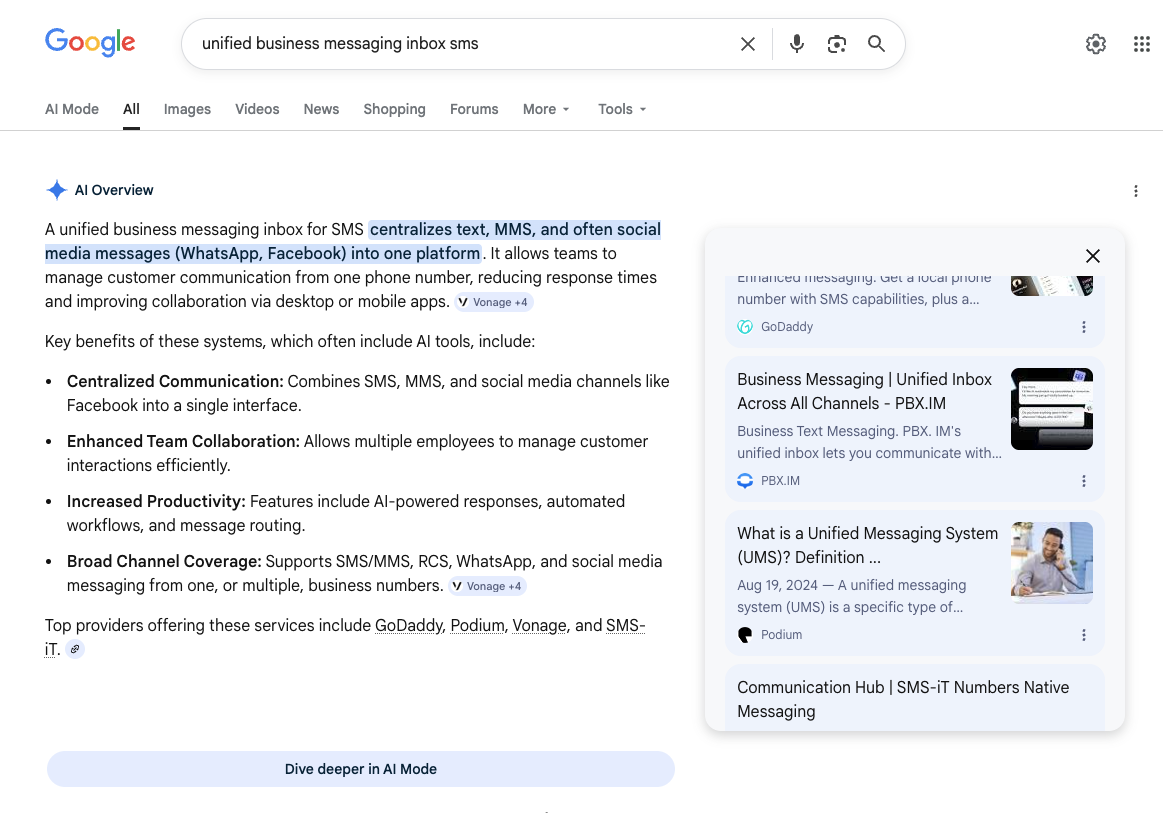Viewport: 1163px width, 813px height.
Task: Click the Increased Productivity bullet heading
Action: [156, 501]
